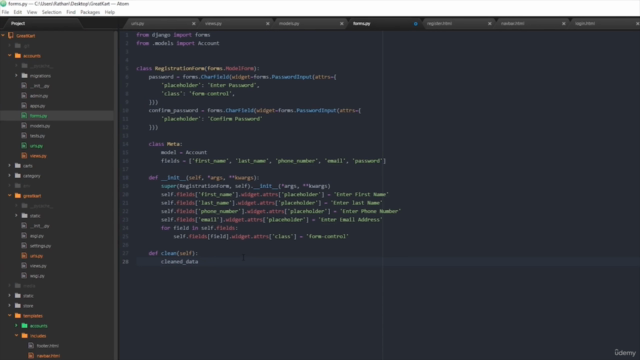
Task: Click the 'model = Account' code line
Action: [x=184, y=152]
